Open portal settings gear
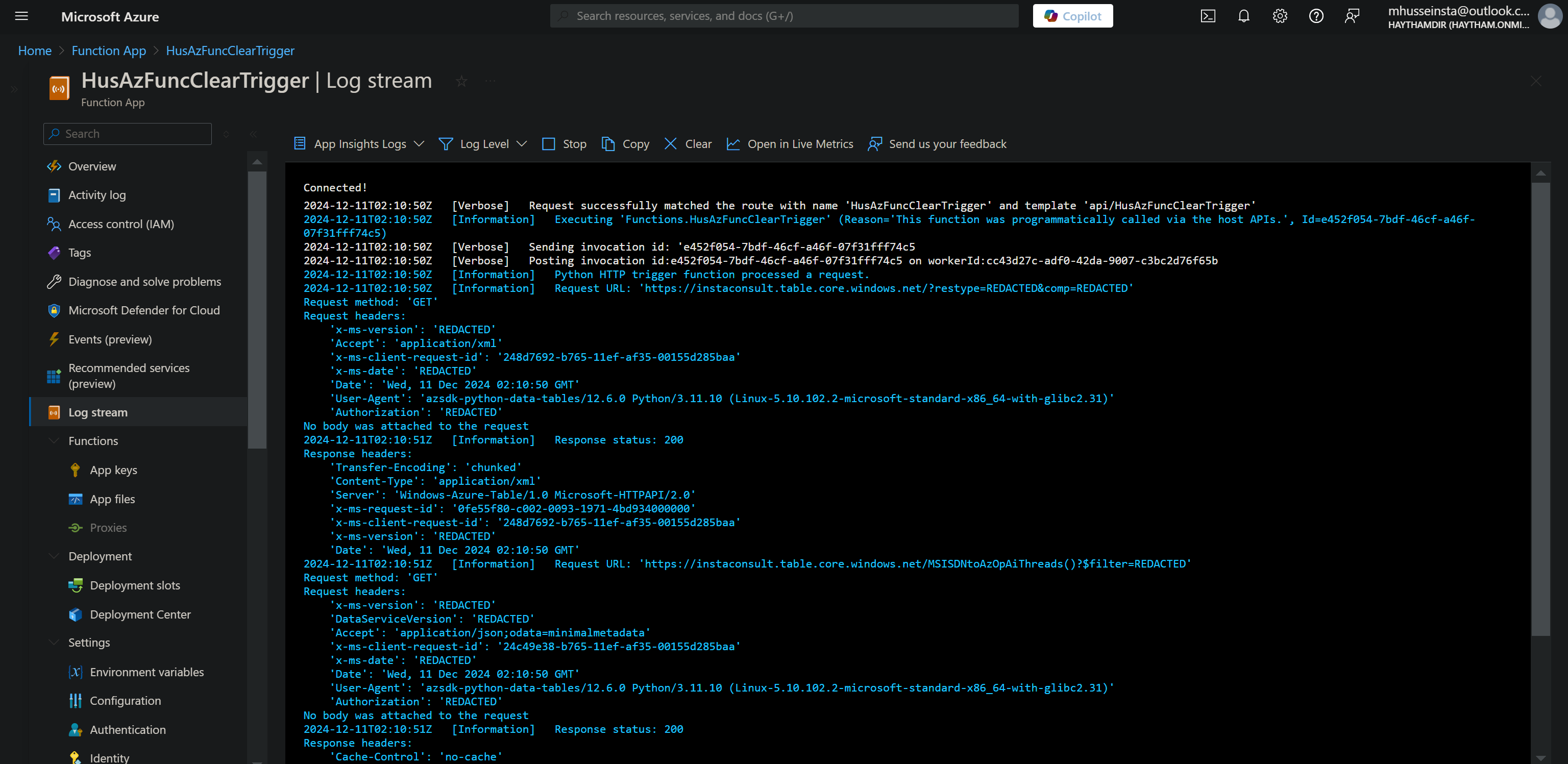Screen dimensions: 1568x764 [1280, 16]
